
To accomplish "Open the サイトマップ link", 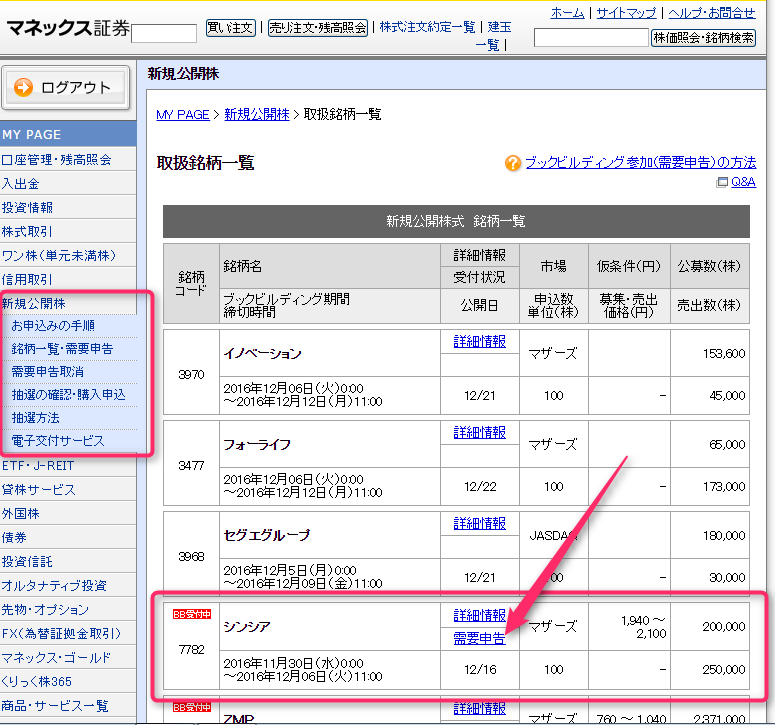I will tap(626, 13).
